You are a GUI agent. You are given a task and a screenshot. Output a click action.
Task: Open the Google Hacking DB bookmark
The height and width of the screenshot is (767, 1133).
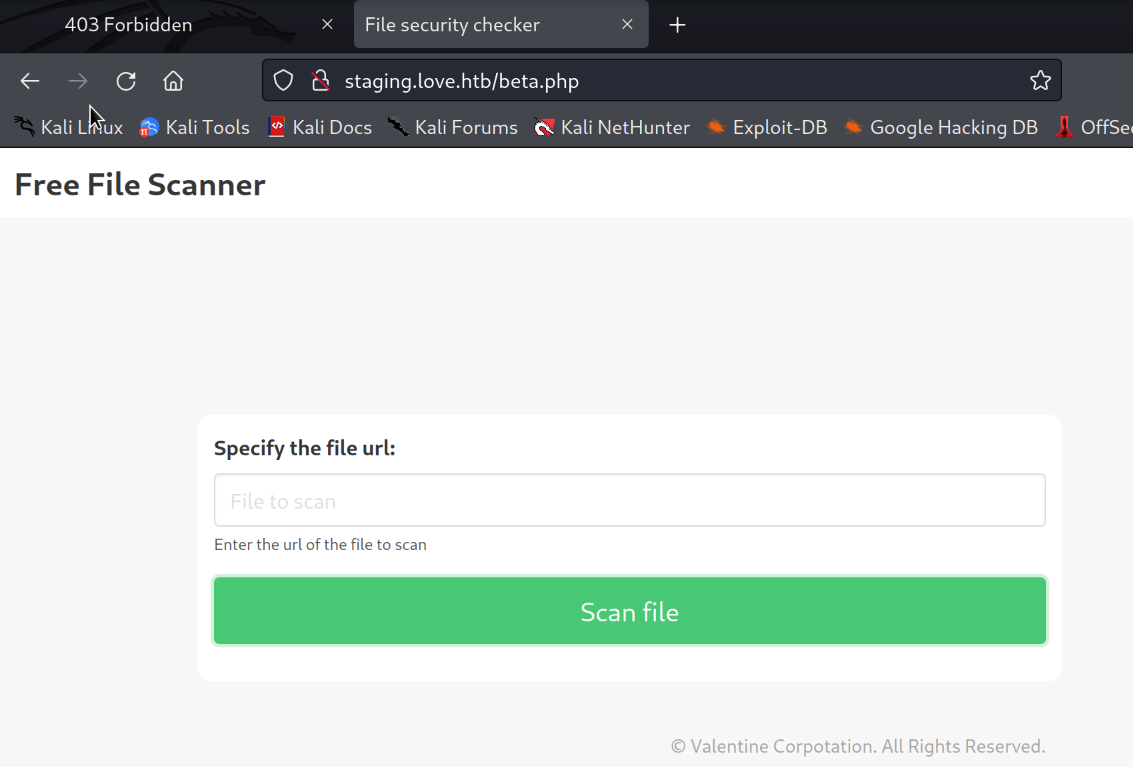tap(941, 128)
